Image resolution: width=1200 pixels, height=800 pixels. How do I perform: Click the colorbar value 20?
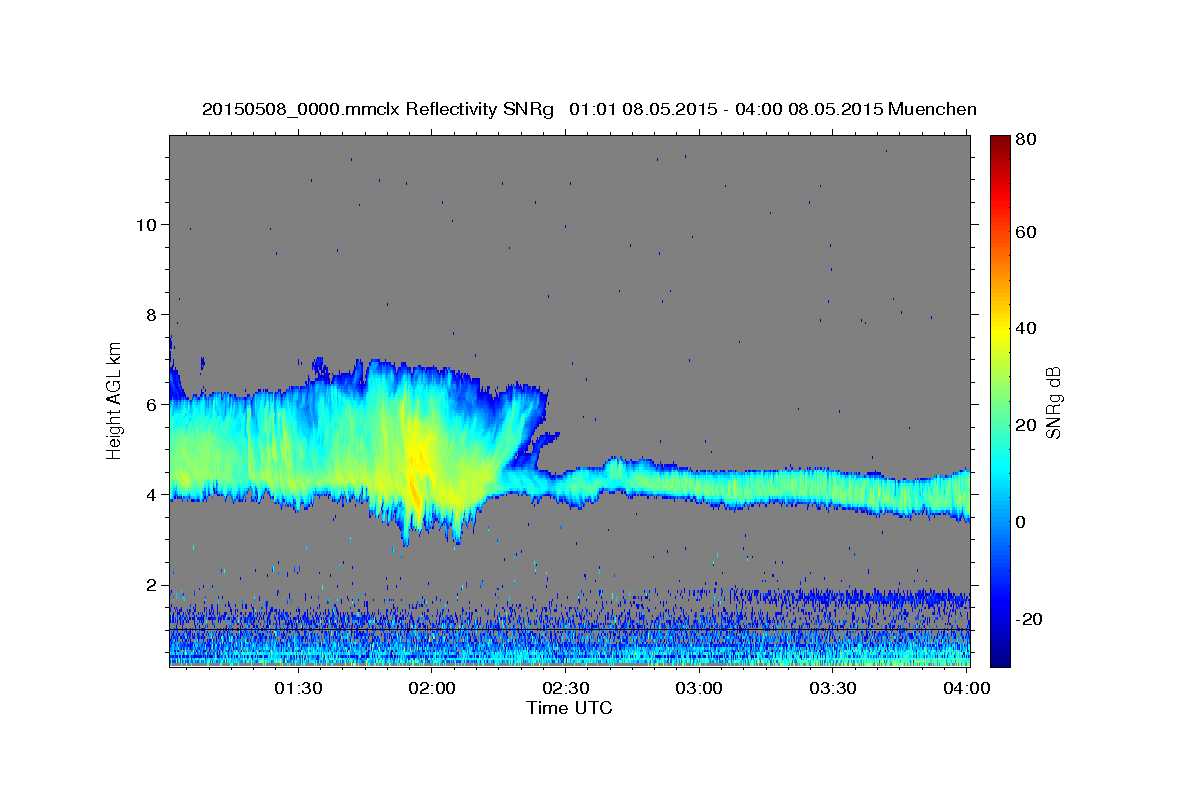tap(1024, 426)
